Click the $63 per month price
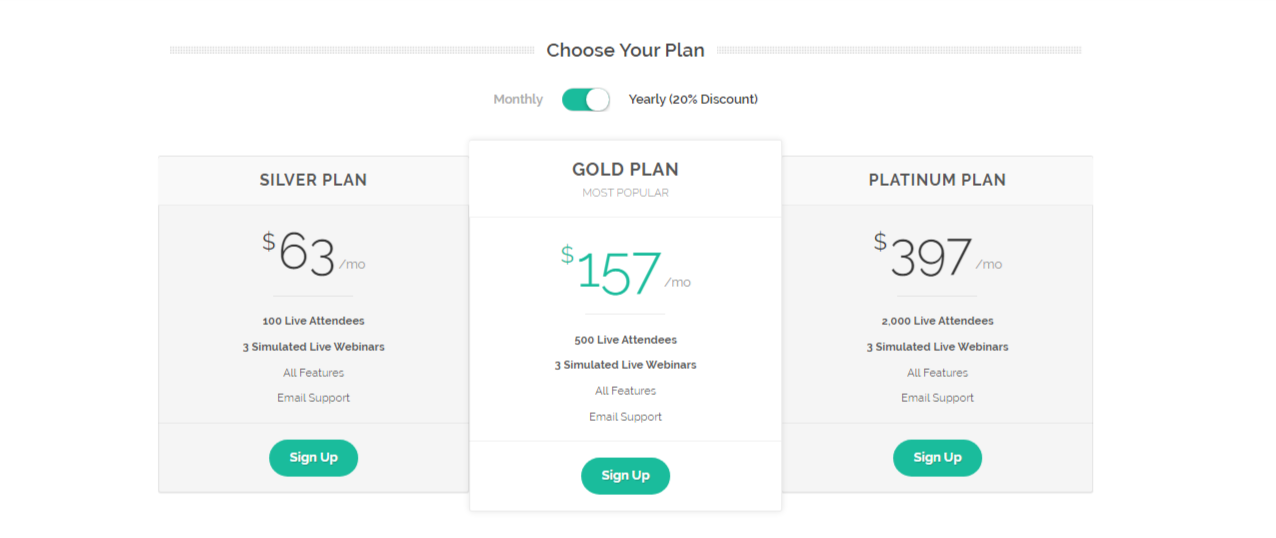 coord(313,254)
